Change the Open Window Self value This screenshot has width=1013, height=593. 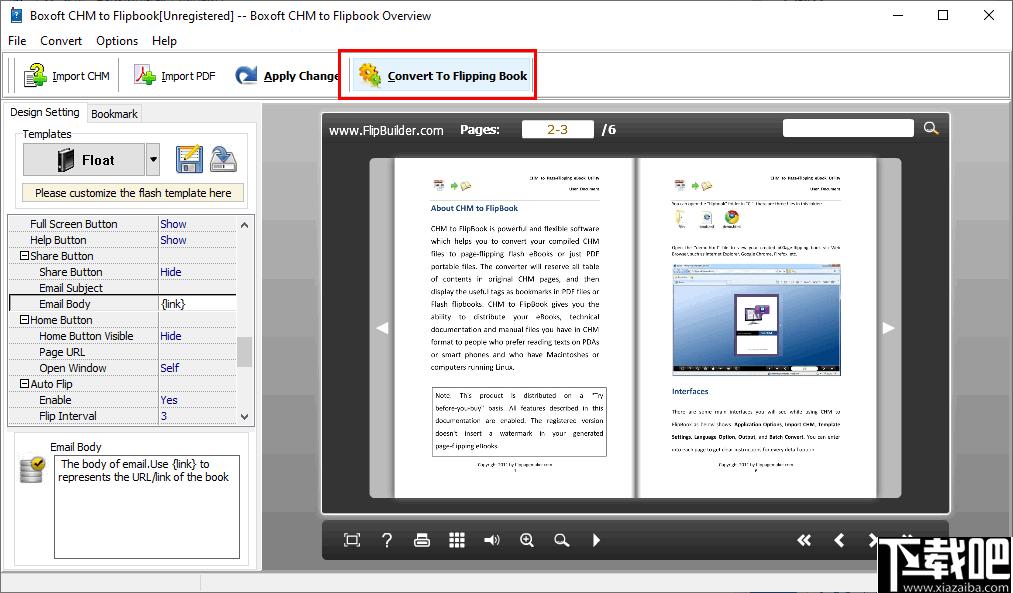point(198,368)
